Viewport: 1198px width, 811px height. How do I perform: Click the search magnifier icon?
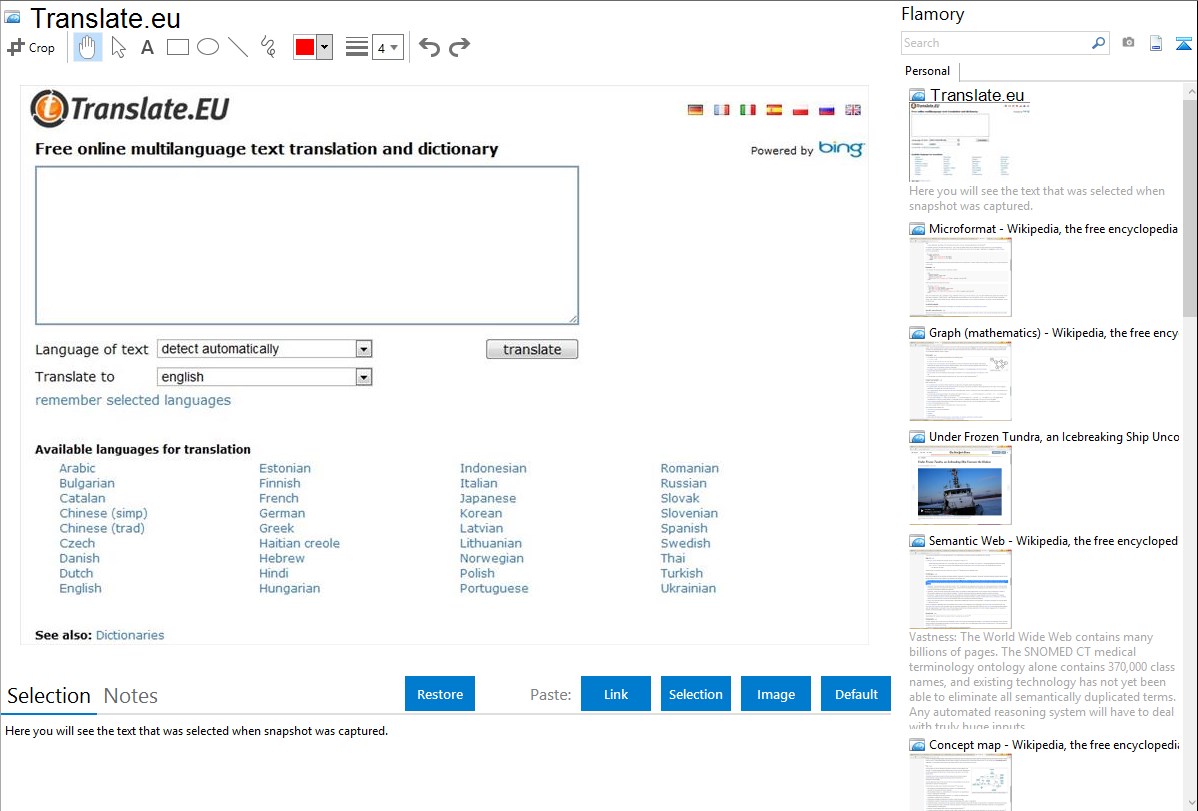pos(1099,43)
